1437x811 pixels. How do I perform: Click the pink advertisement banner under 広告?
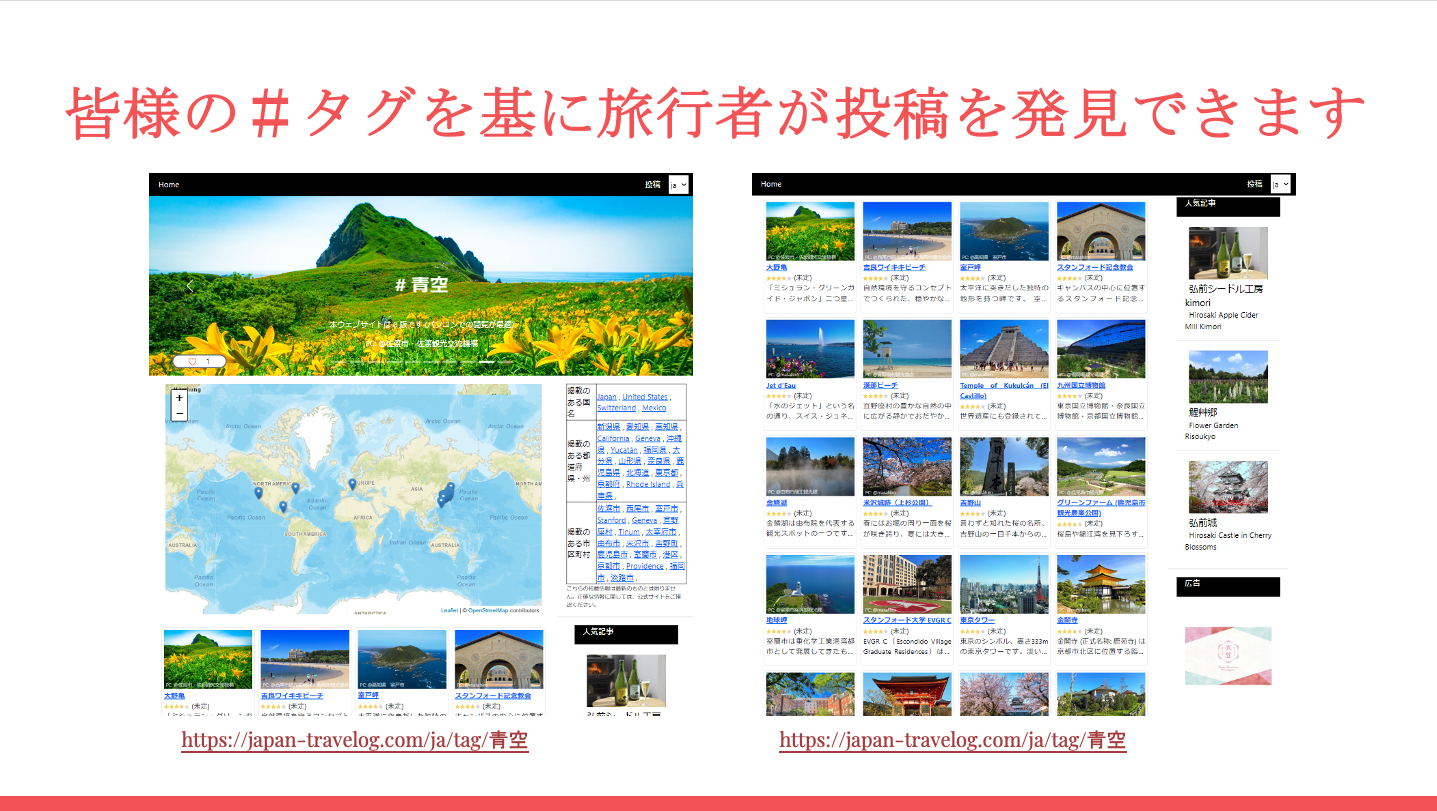(x=1228, y=656)
